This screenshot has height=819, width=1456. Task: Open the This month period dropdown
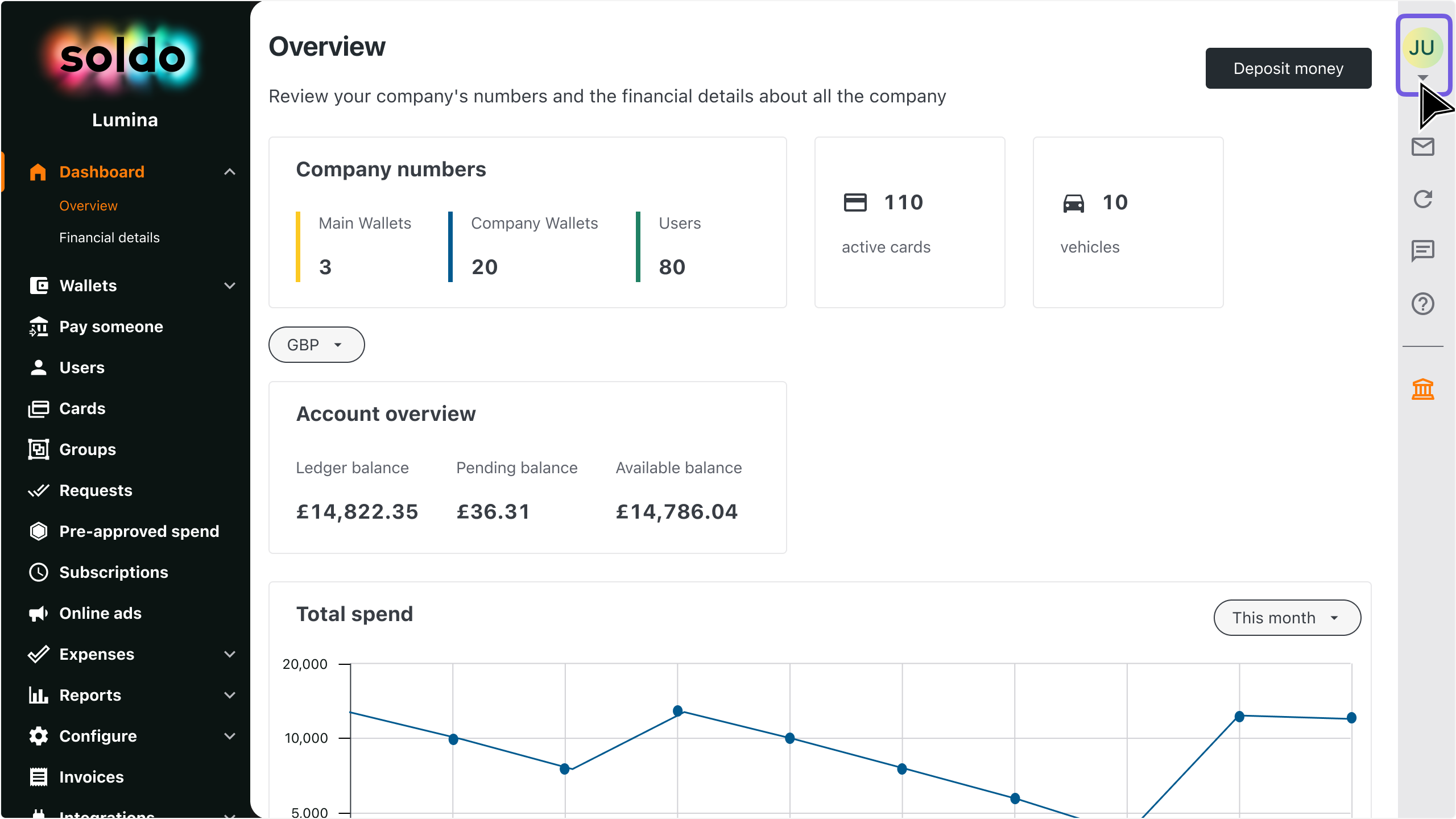click(1287, 618)
